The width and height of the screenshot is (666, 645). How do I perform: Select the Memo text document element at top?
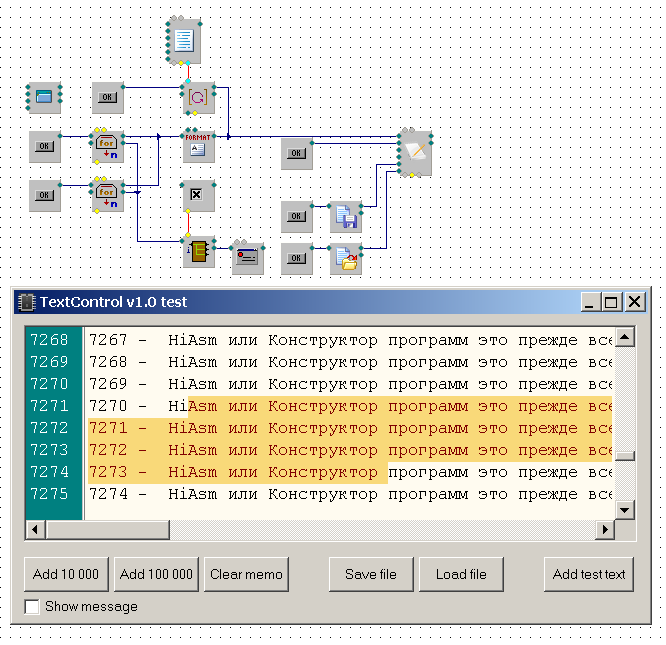tap(184, 41)
